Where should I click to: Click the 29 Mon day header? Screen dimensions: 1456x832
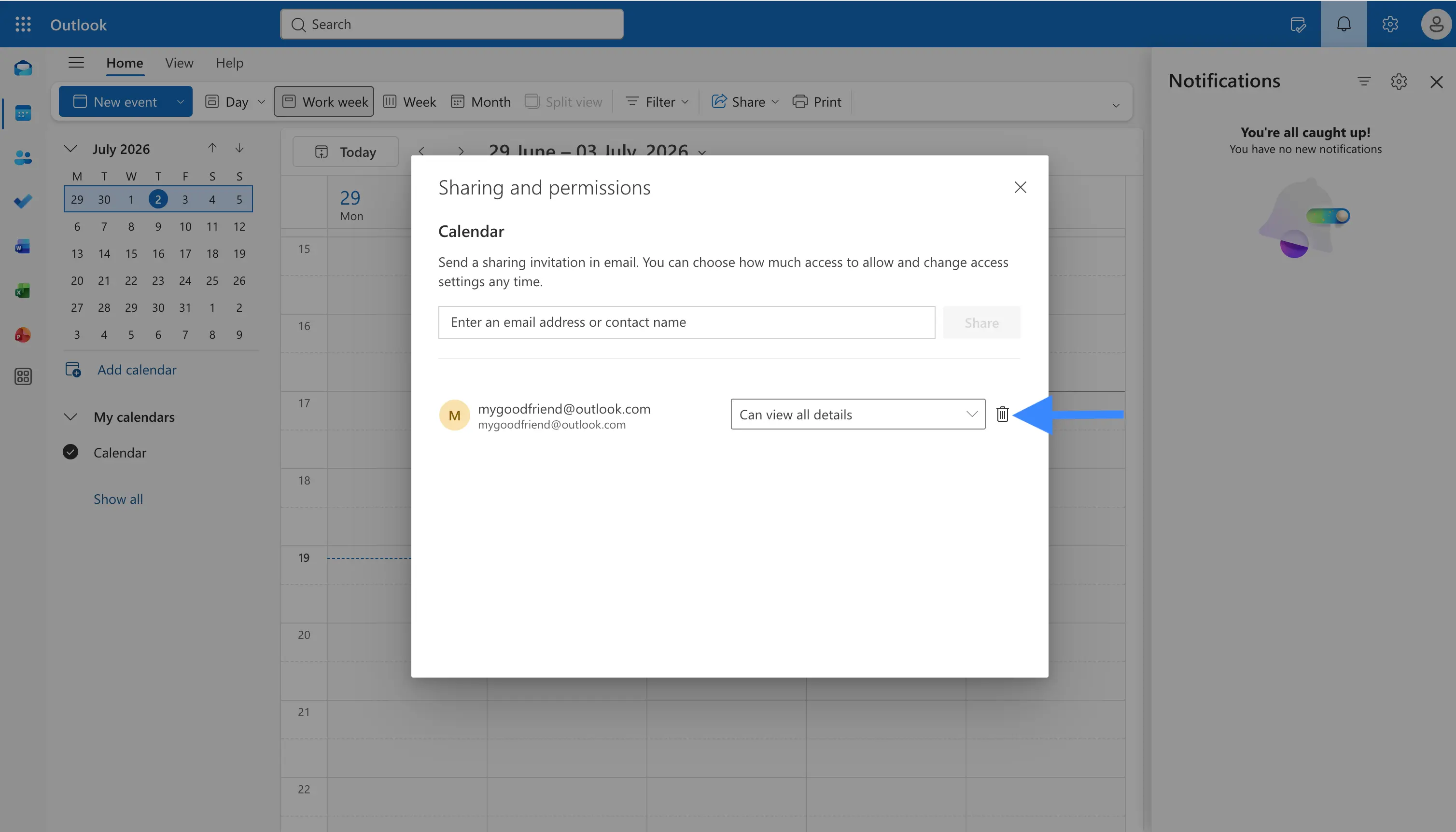[351, 205]
